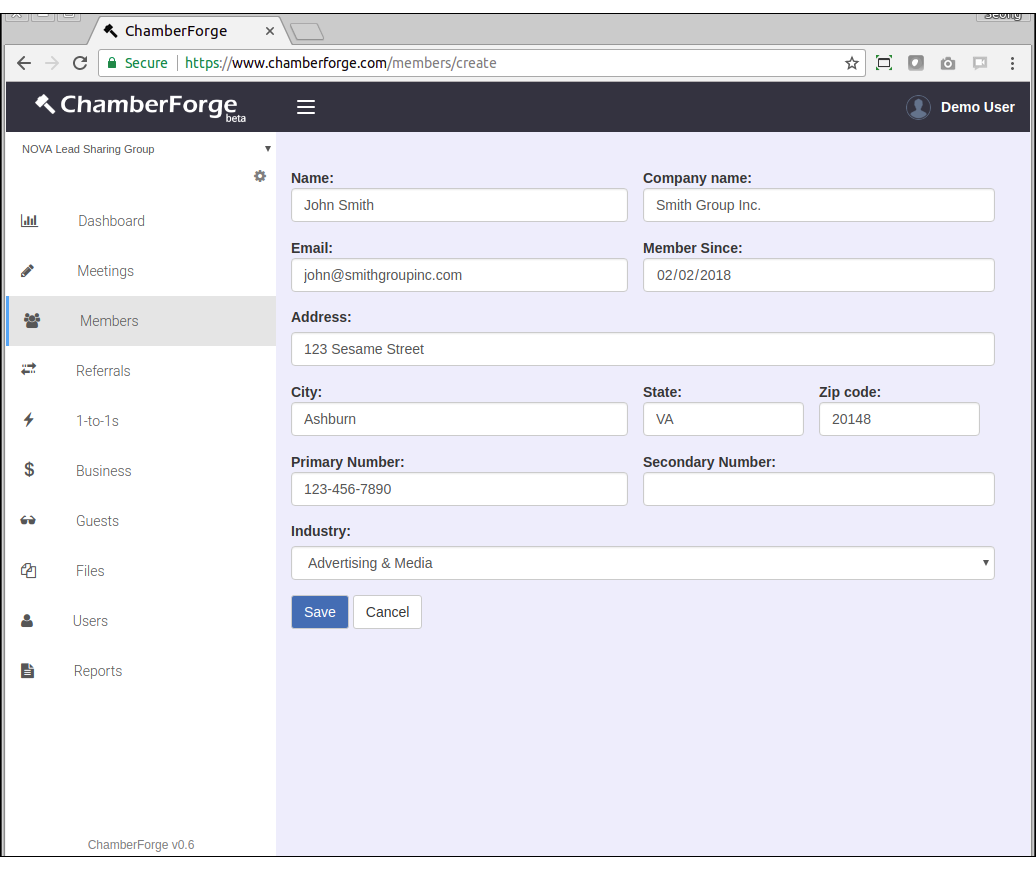Viewport: 1036px width, 870px height.
Task: Focus the Member Since date field
Action: click(x=818, y=275)
